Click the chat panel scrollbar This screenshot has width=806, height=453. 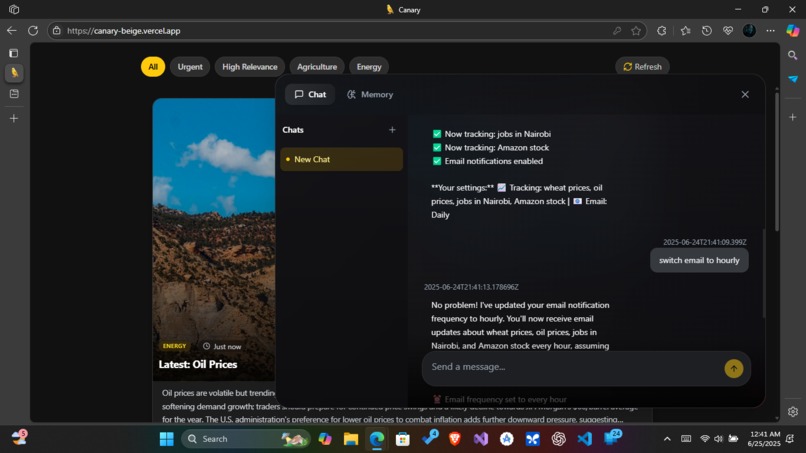[764, 273]
